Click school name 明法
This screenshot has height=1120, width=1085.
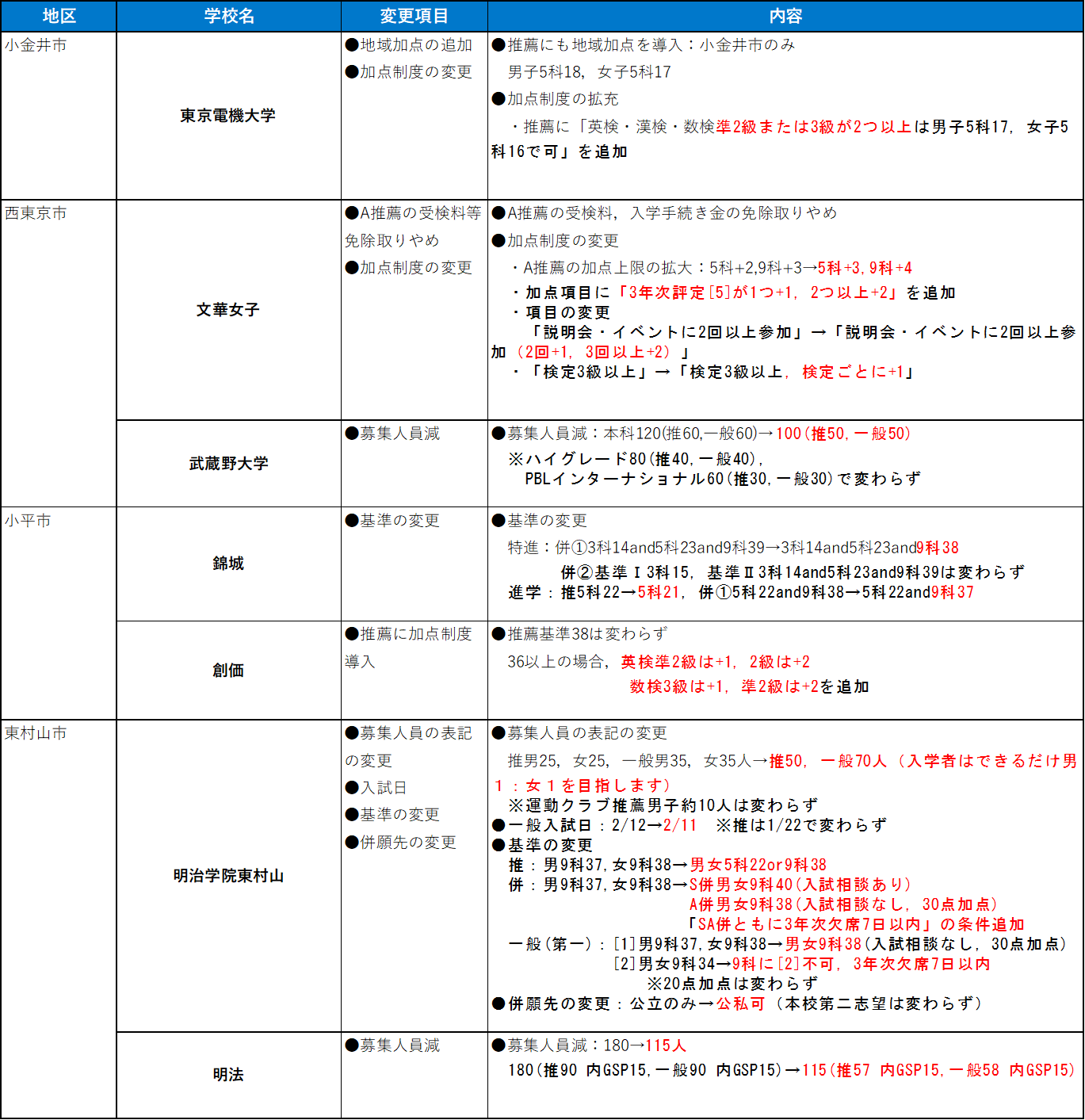tap(228, 1075)
